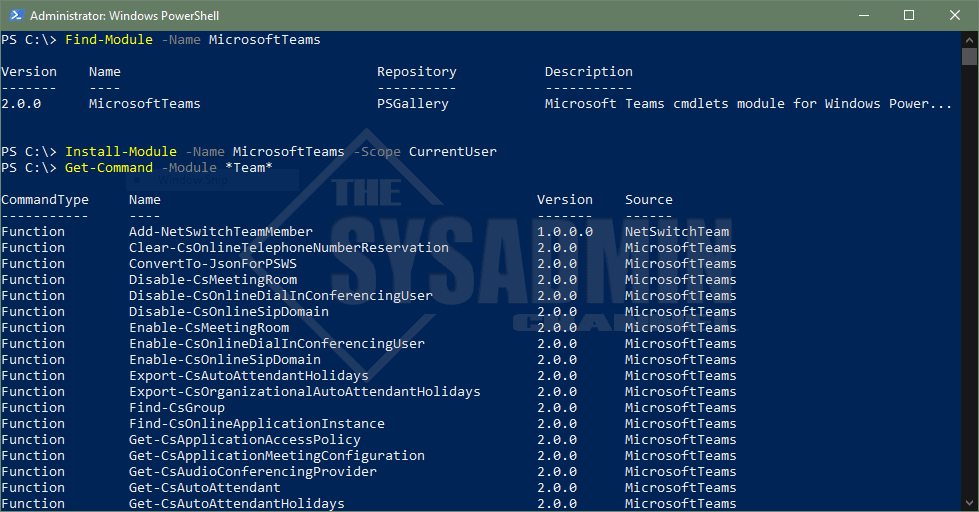The width and height of the screenshot is (979, 512).
Task: Click 'Disable-CsOnlineDialInConferencingUser' entry
Action: coord(280,296)
